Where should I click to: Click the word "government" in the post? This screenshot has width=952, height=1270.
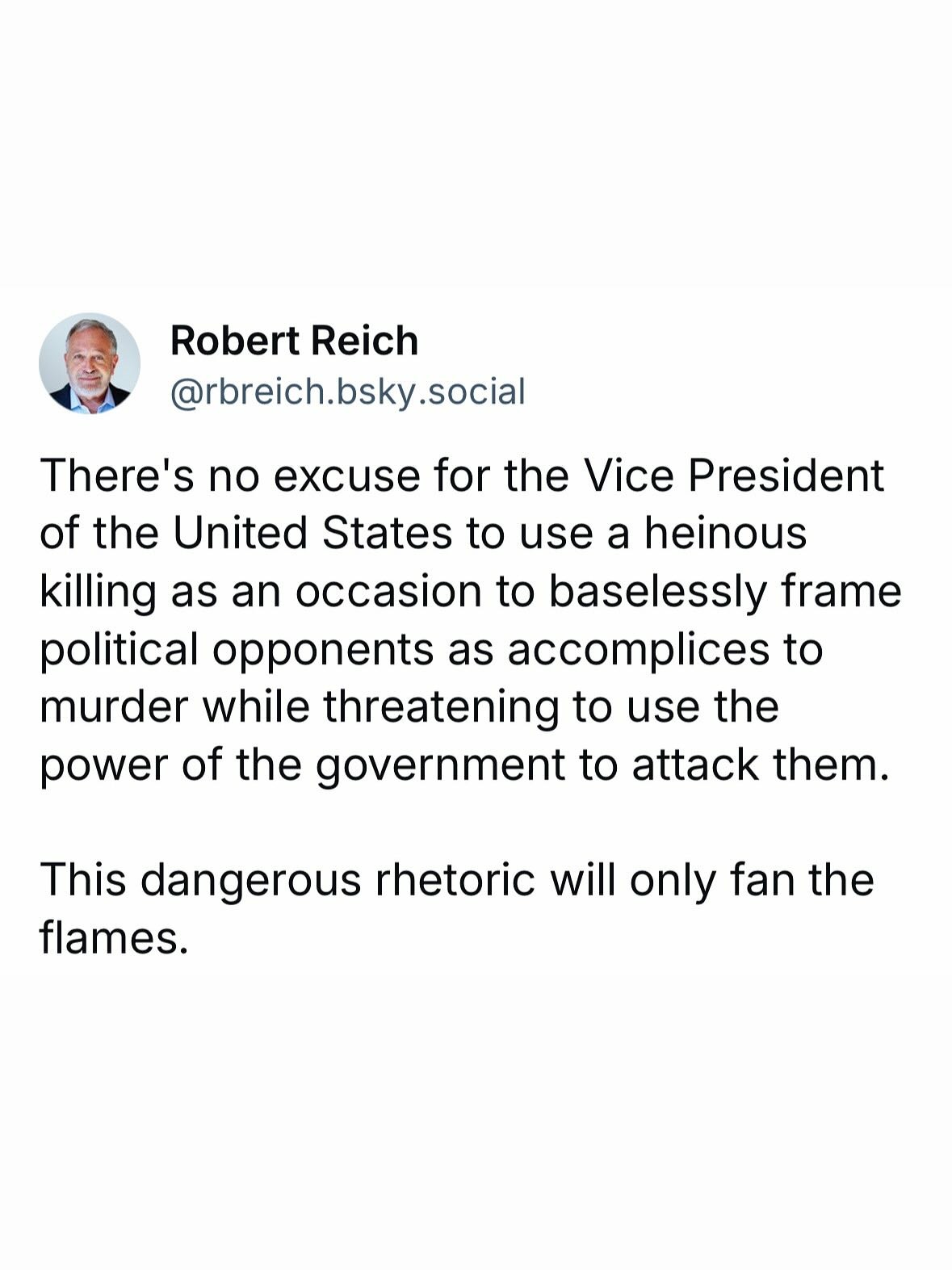pos(440,765)
